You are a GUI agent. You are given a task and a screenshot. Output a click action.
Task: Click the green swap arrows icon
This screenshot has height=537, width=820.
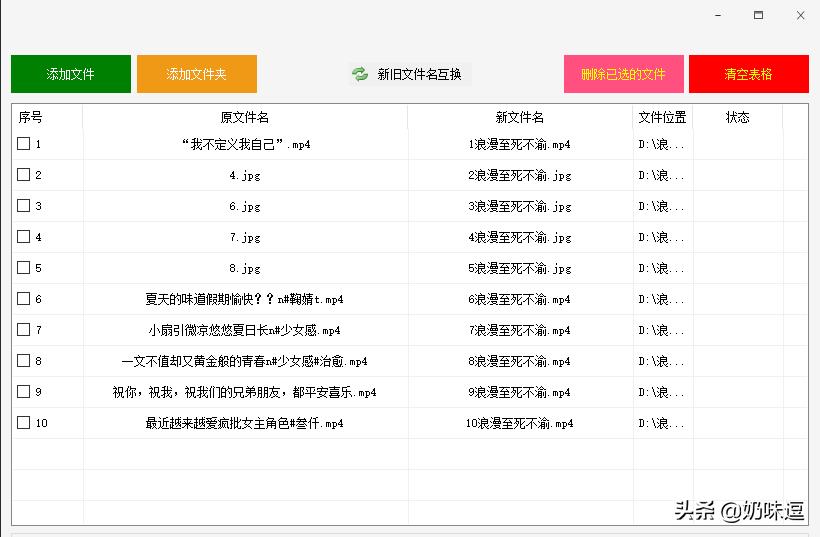tap(360, 74)
